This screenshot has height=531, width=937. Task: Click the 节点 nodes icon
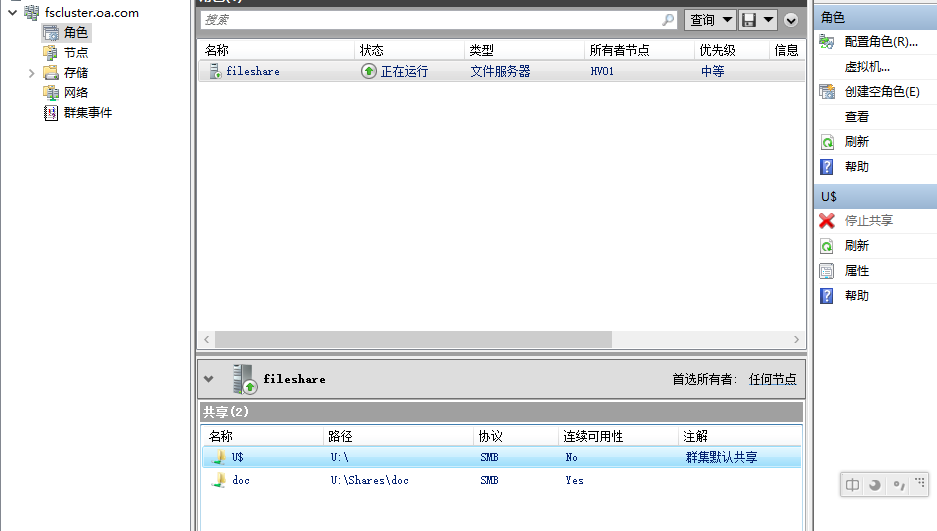click(x=51, y=53)
